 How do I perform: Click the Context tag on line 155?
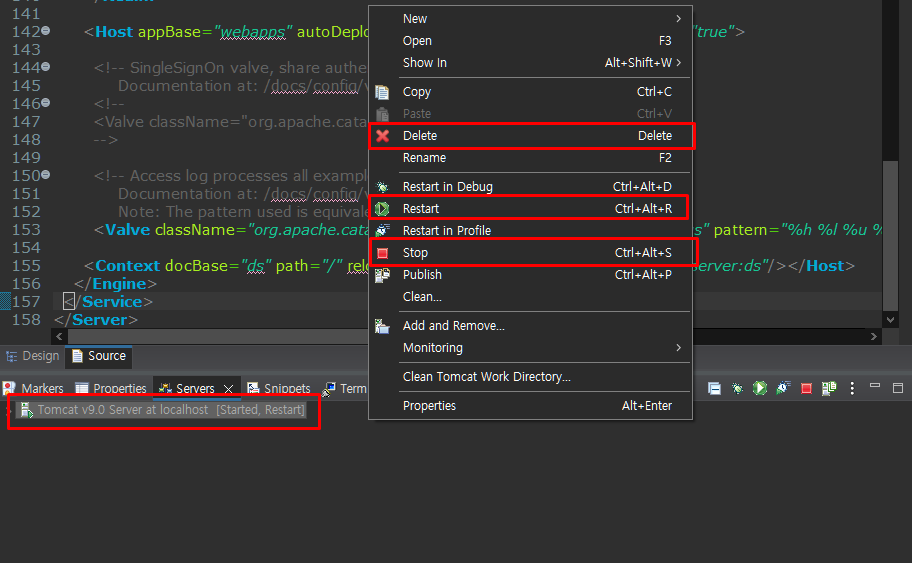click(127, 266)
